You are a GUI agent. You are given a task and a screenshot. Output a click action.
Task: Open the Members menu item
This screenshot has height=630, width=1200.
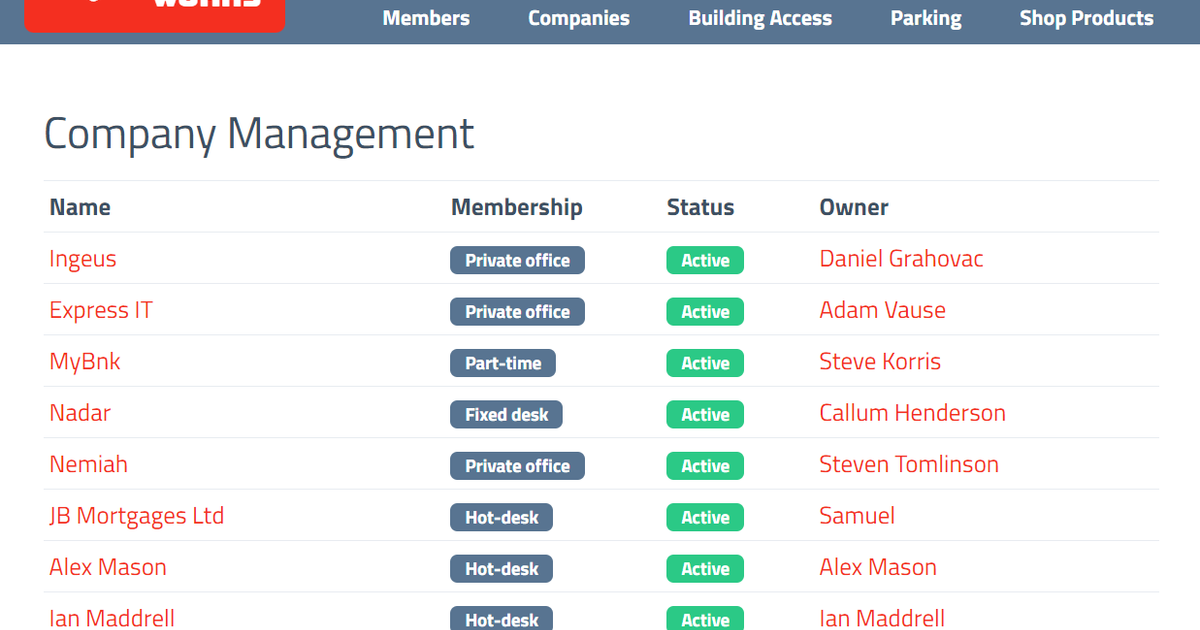(426, 18)
